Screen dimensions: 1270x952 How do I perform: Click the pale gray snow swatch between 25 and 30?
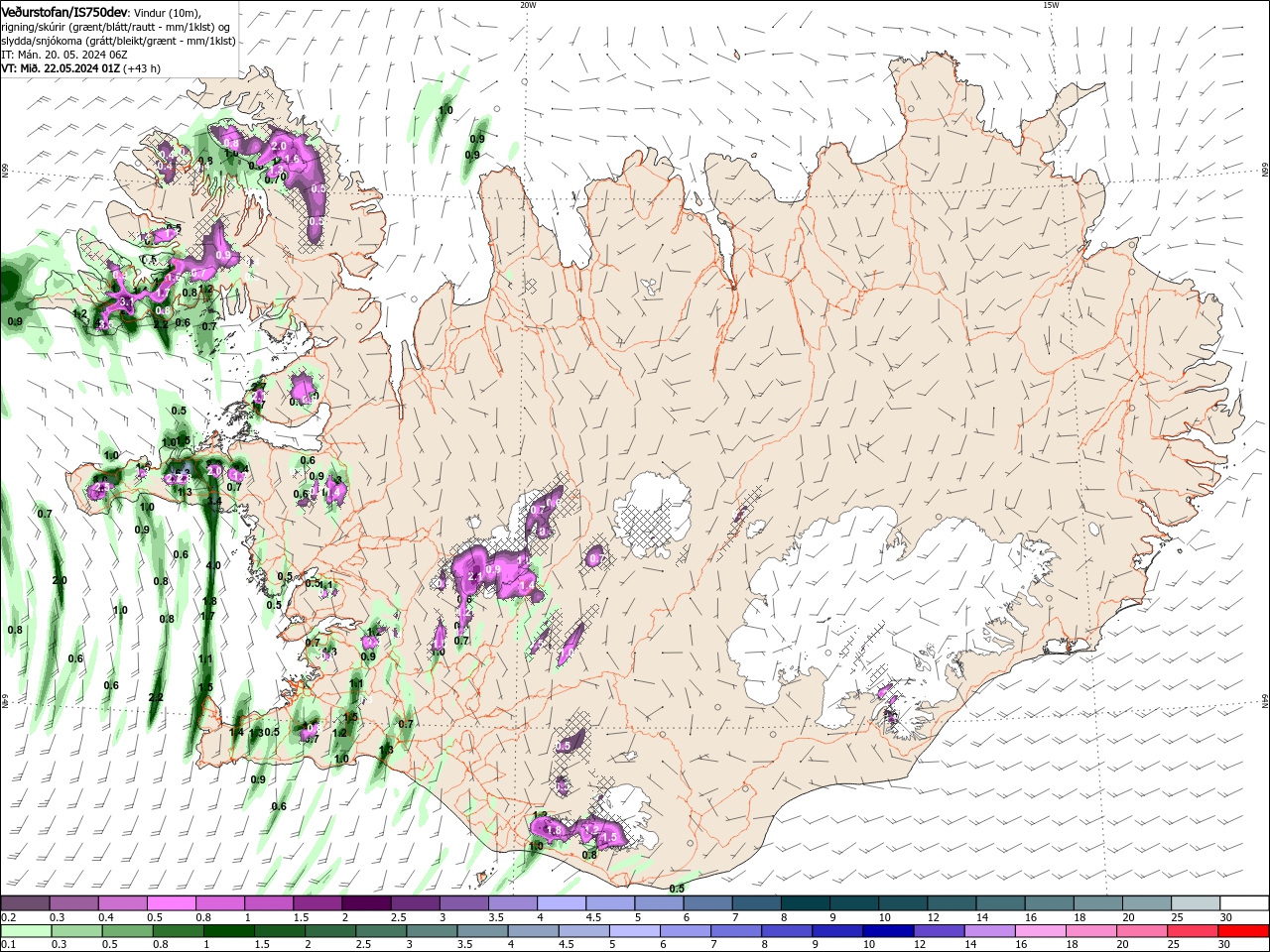1195,903
